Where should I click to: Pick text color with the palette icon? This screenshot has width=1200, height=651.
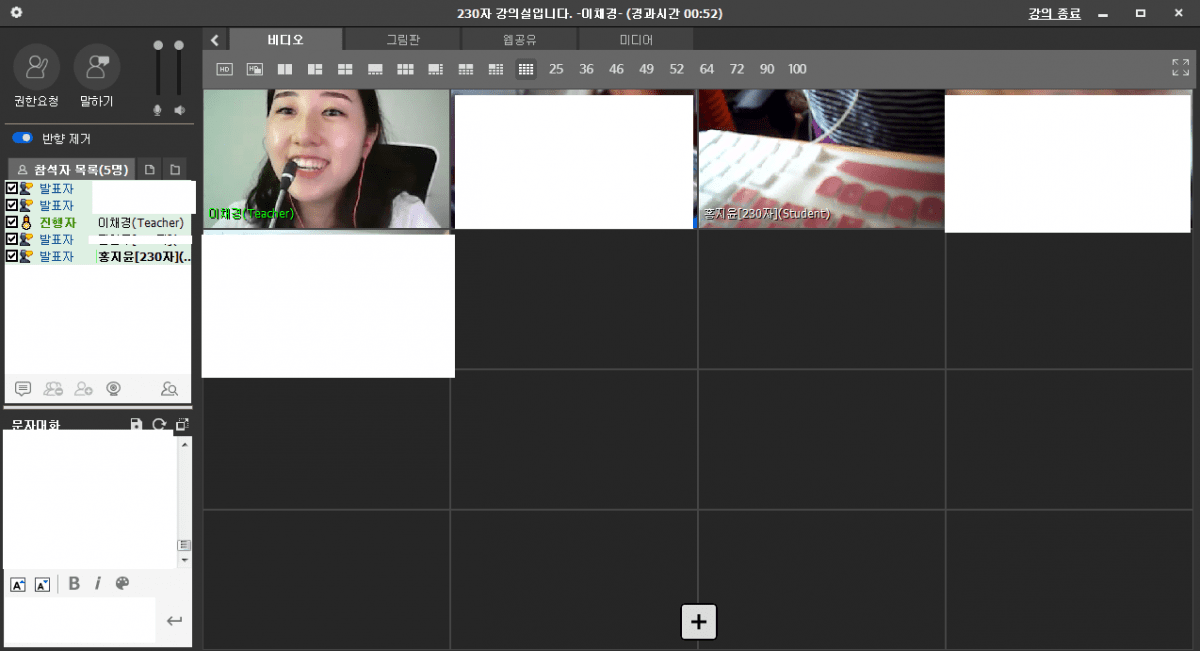tap(122, 584)
